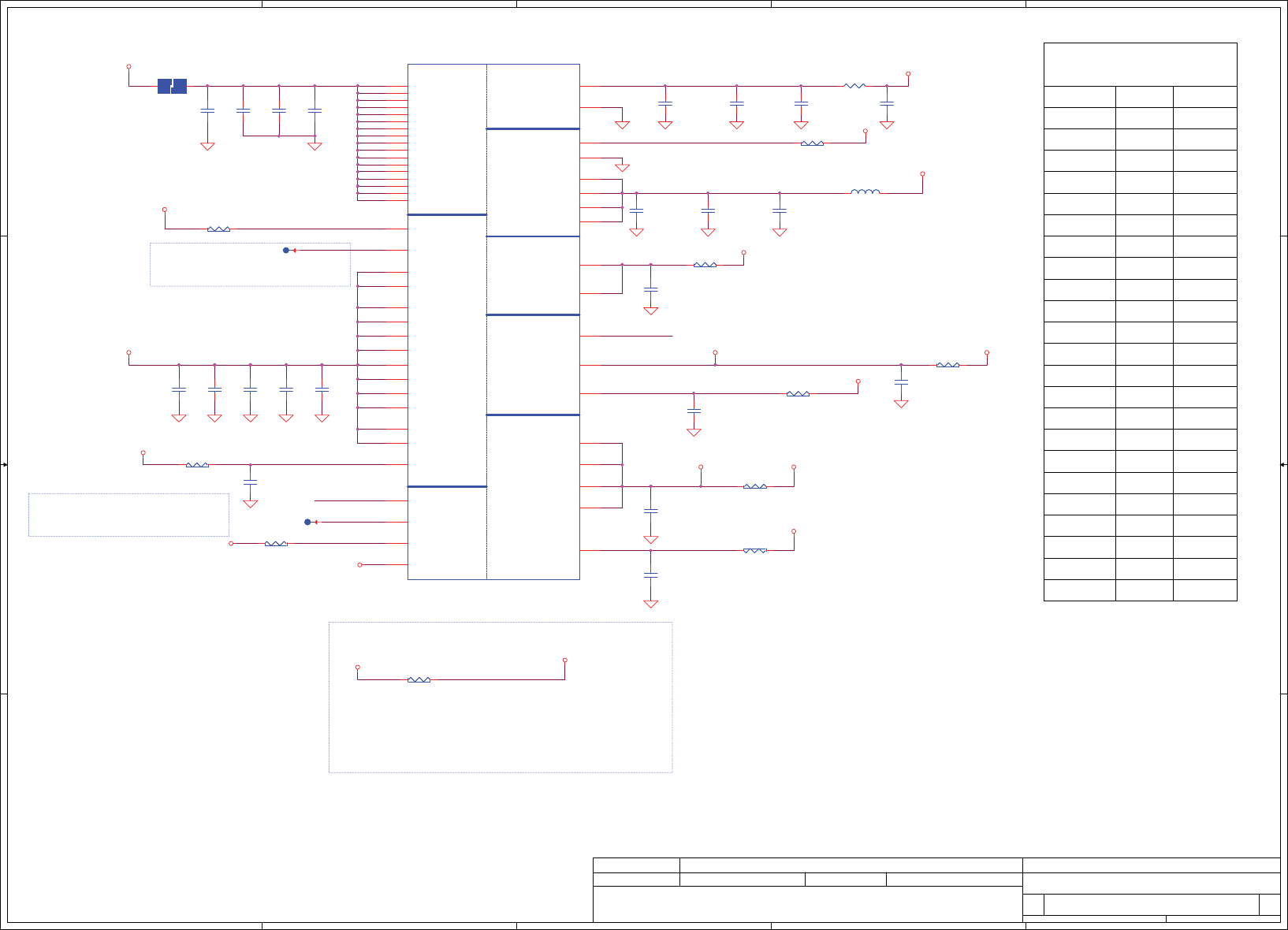The height and width of the screenshot is (930, 1288).
Task: Select the resistor in series with the inductor-free top rail
Action: click(854, 86)
